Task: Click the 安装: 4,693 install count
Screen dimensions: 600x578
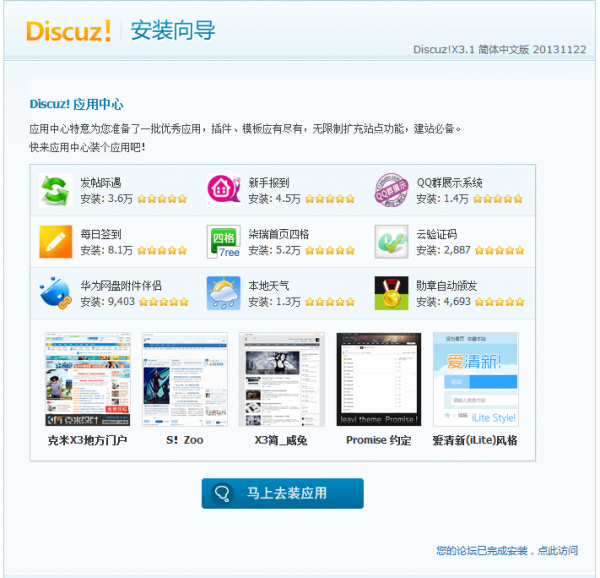Action: click(443, 302)
